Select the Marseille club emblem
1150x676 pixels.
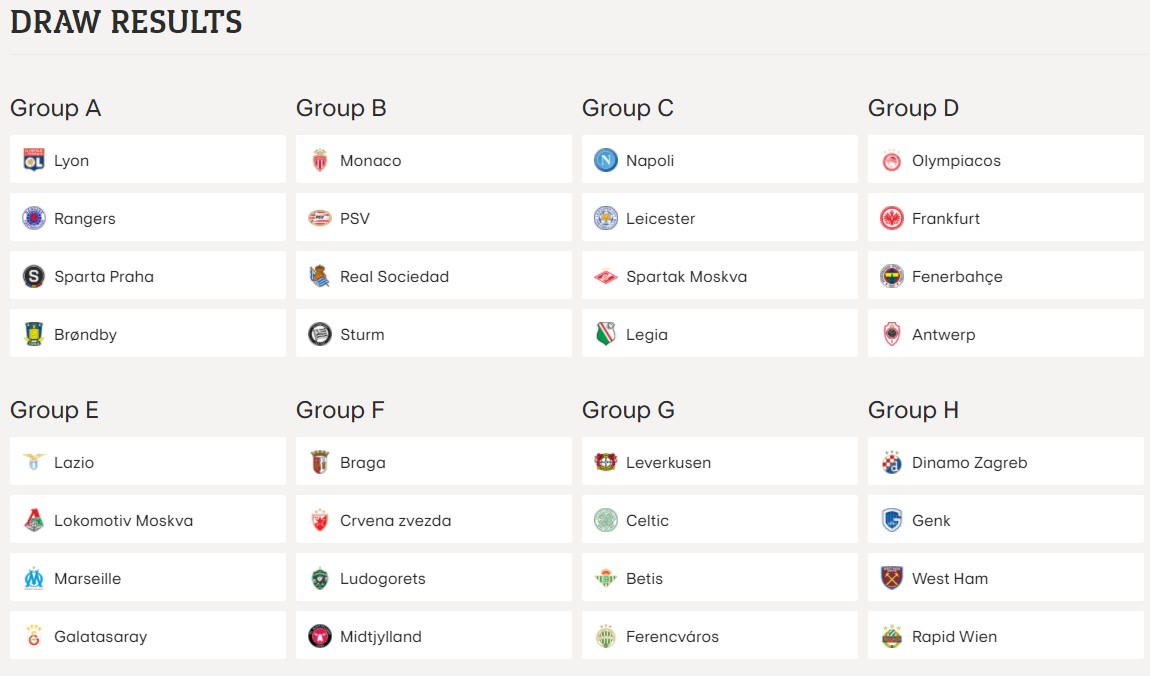pyautogui.click(x=34, y=578)
